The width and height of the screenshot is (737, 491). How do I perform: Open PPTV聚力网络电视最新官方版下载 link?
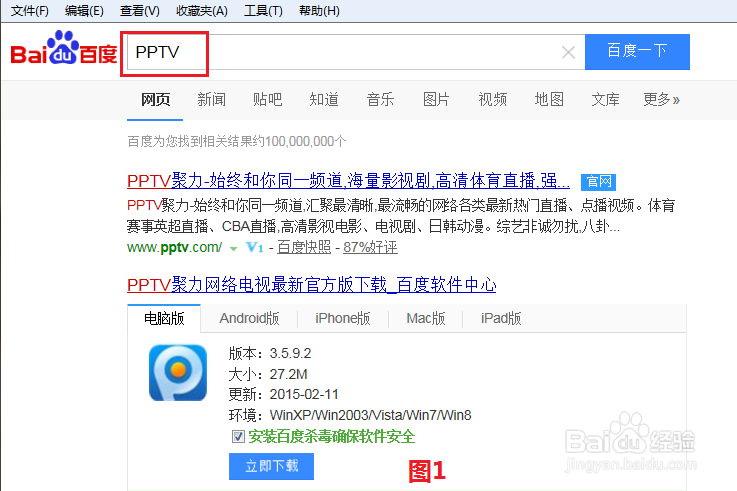312,285
